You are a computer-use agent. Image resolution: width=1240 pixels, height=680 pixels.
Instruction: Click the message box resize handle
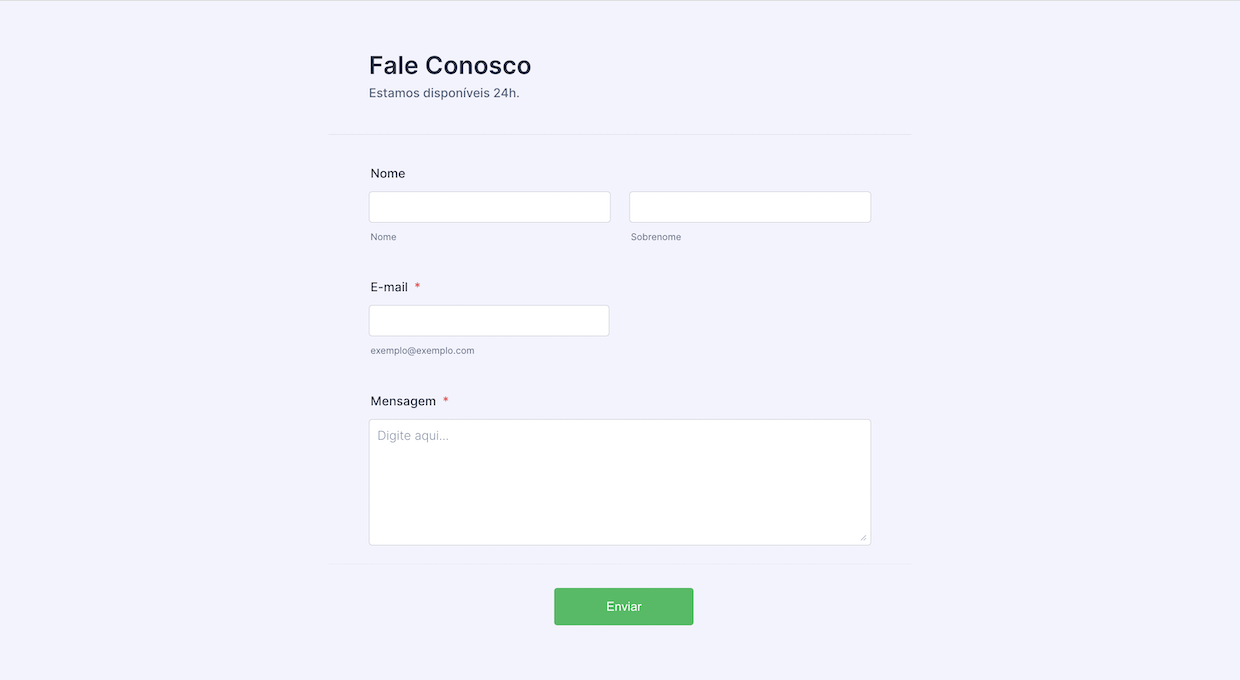point(863,538)
